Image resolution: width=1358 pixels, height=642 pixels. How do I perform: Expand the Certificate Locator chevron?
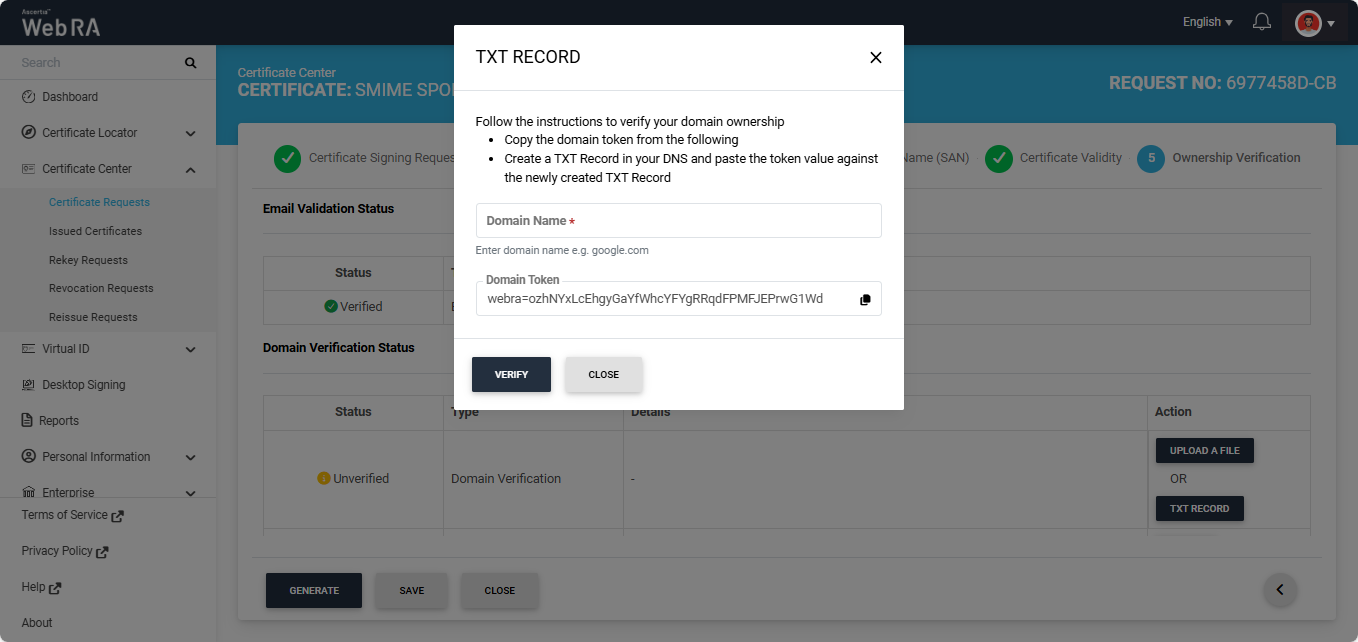point(191,133)
